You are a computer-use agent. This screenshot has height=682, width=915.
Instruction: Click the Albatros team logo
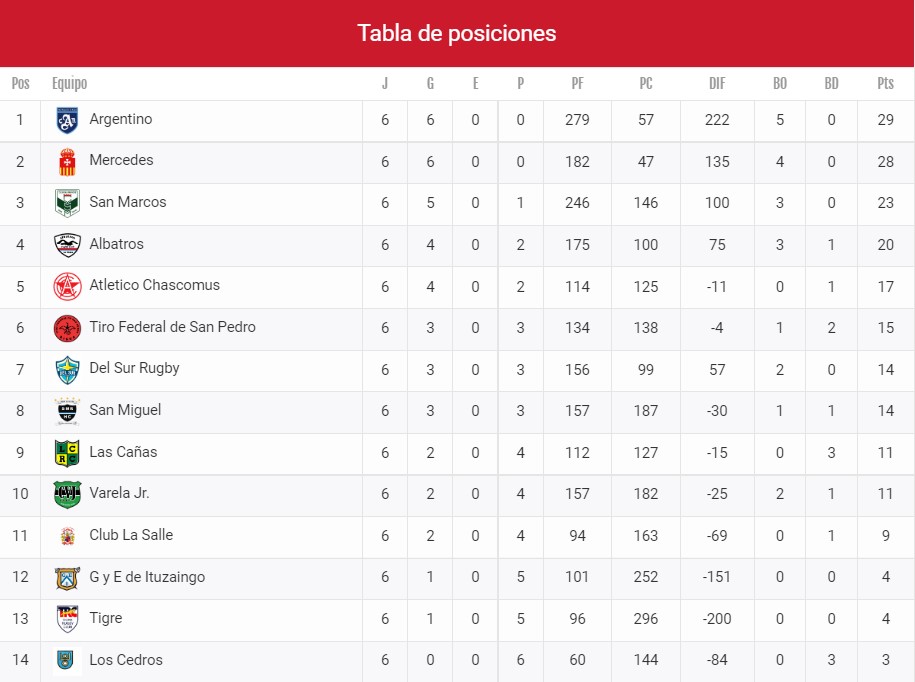tap(67, 245)
